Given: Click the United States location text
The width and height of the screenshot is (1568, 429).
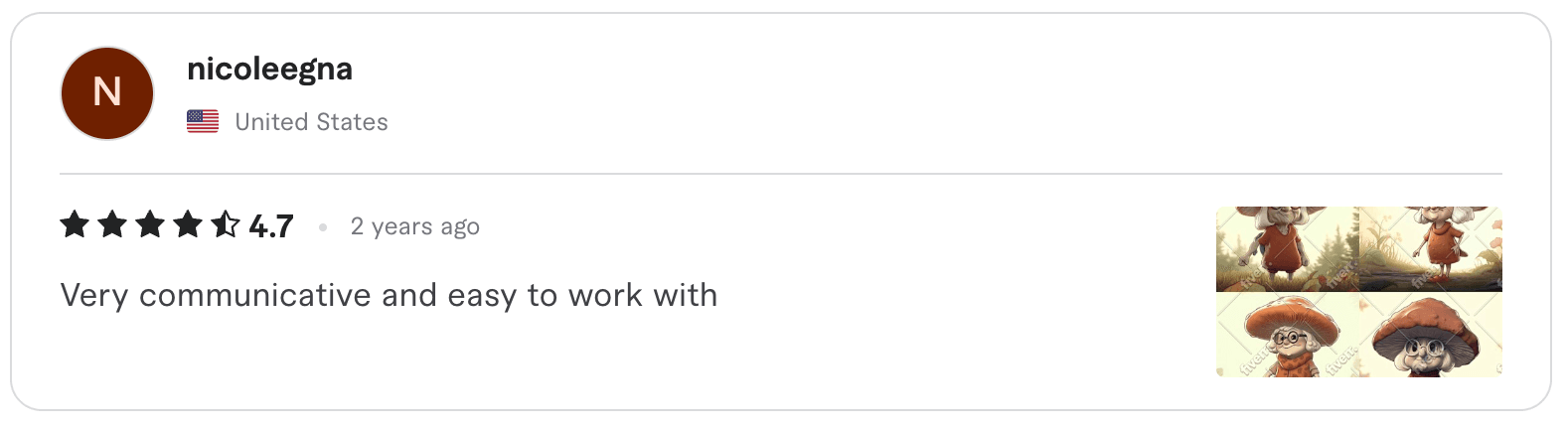Looking at the screenshot, I should (x=311, y=122).
